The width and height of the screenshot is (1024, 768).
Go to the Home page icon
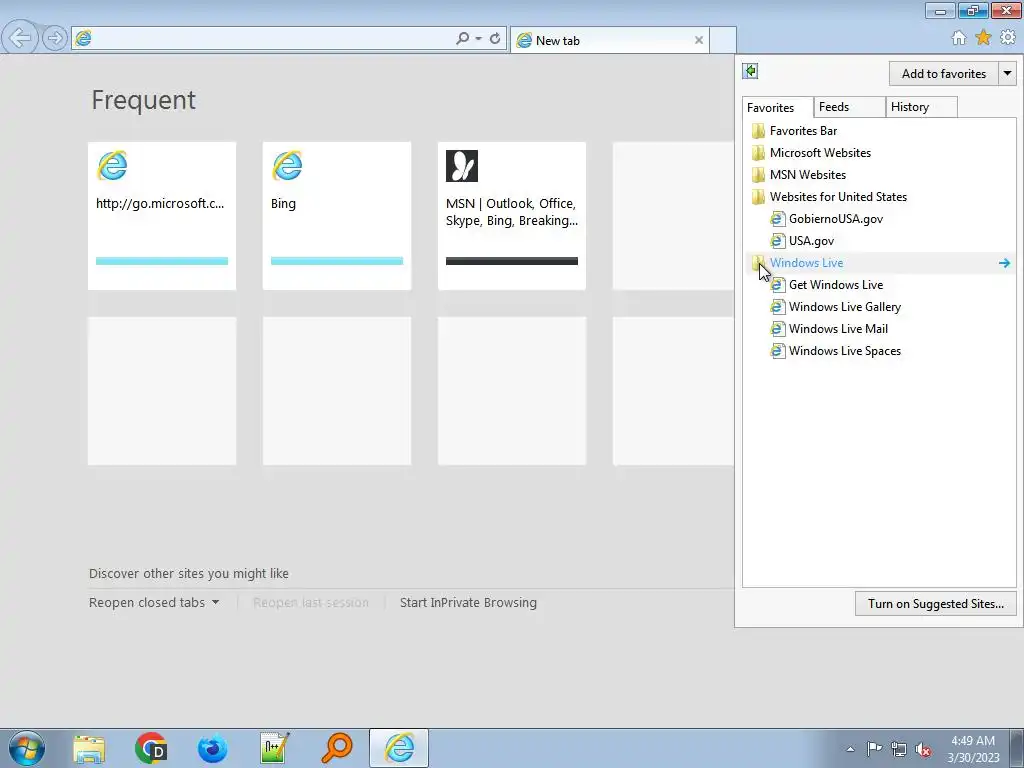pyautogui.click(x=959, y=38)
